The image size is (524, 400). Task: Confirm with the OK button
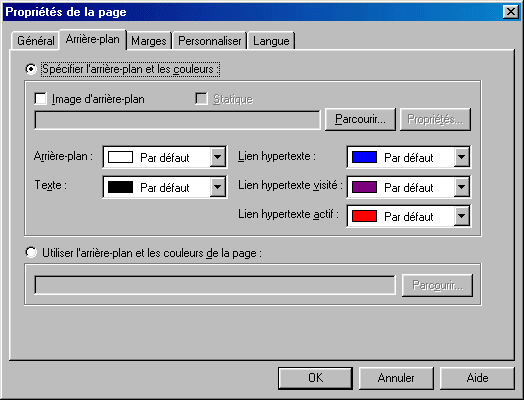tap(315, 378)
